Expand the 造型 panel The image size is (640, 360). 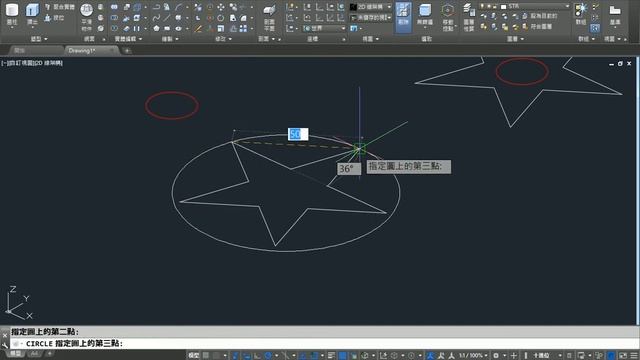[39, 39]
